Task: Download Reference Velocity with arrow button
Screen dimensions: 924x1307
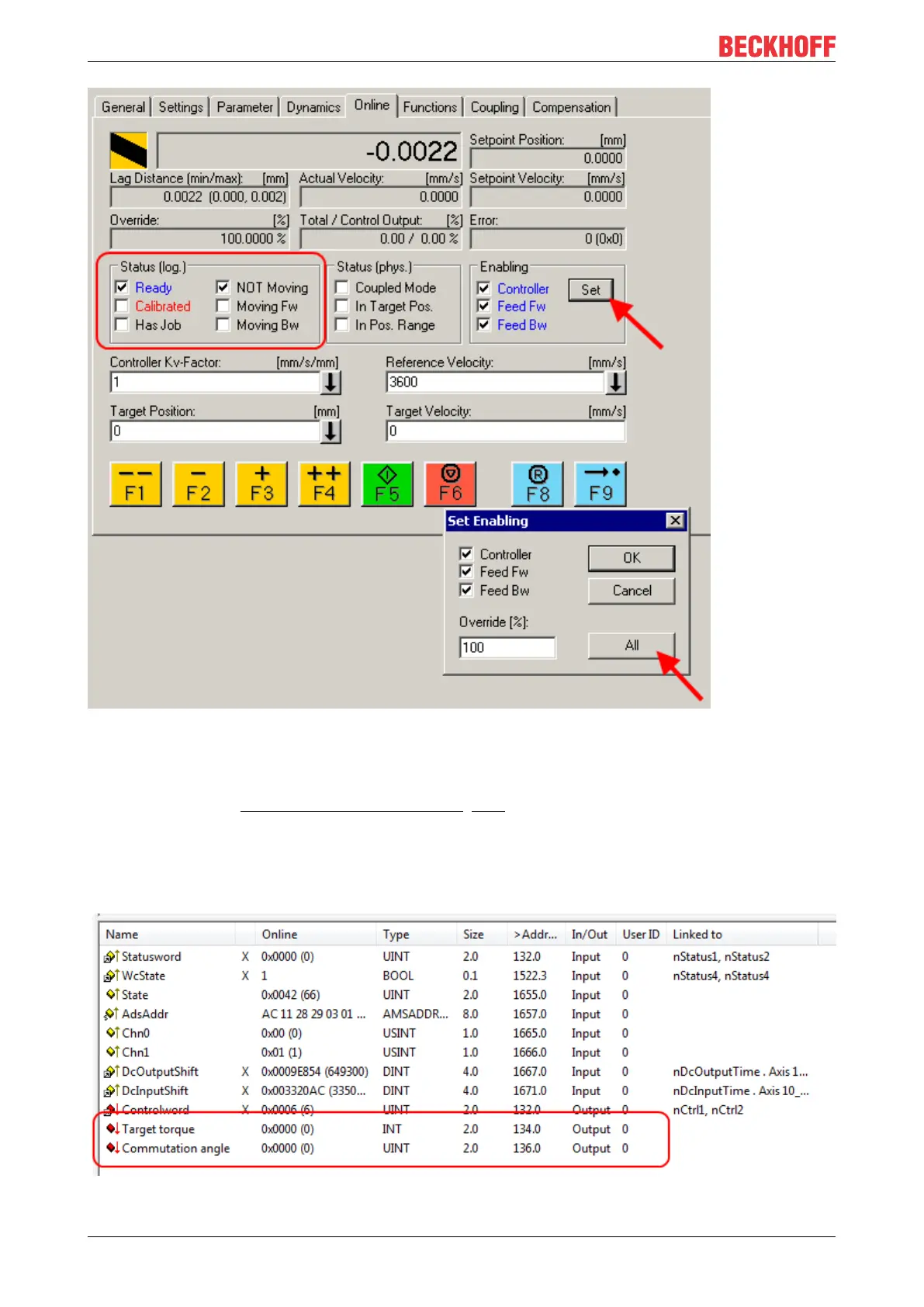Action: [616, 382]
